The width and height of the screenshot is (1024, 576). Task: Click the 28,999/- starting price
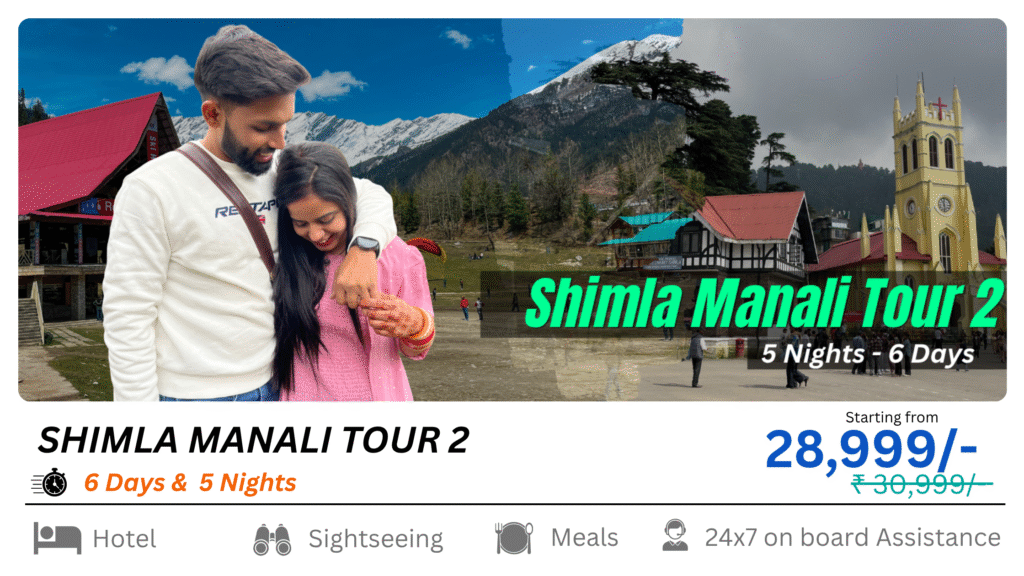[x=872, y=449]
